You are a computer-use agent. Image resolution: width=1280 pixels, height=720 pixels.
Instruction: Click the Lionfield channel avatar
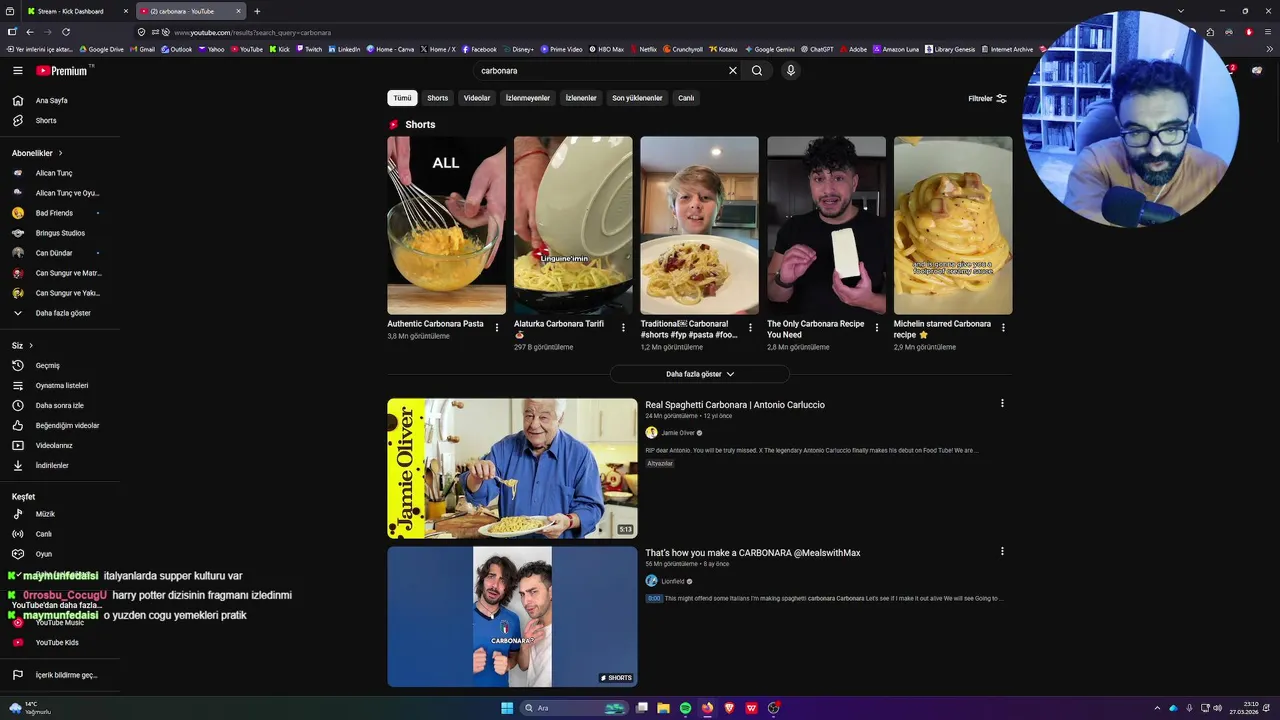(651, 581)
